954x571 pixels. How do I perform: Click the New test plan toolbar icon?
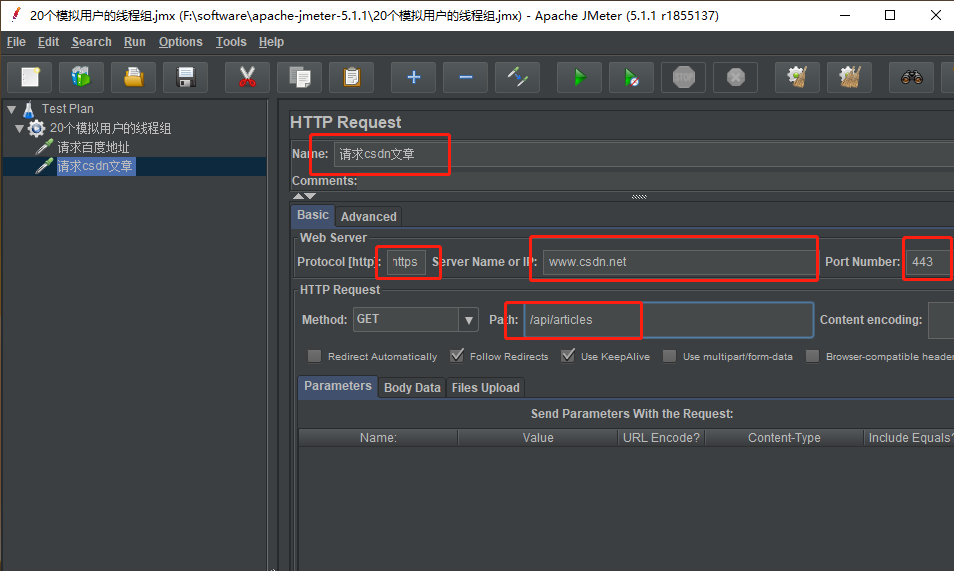pos(30,77)
